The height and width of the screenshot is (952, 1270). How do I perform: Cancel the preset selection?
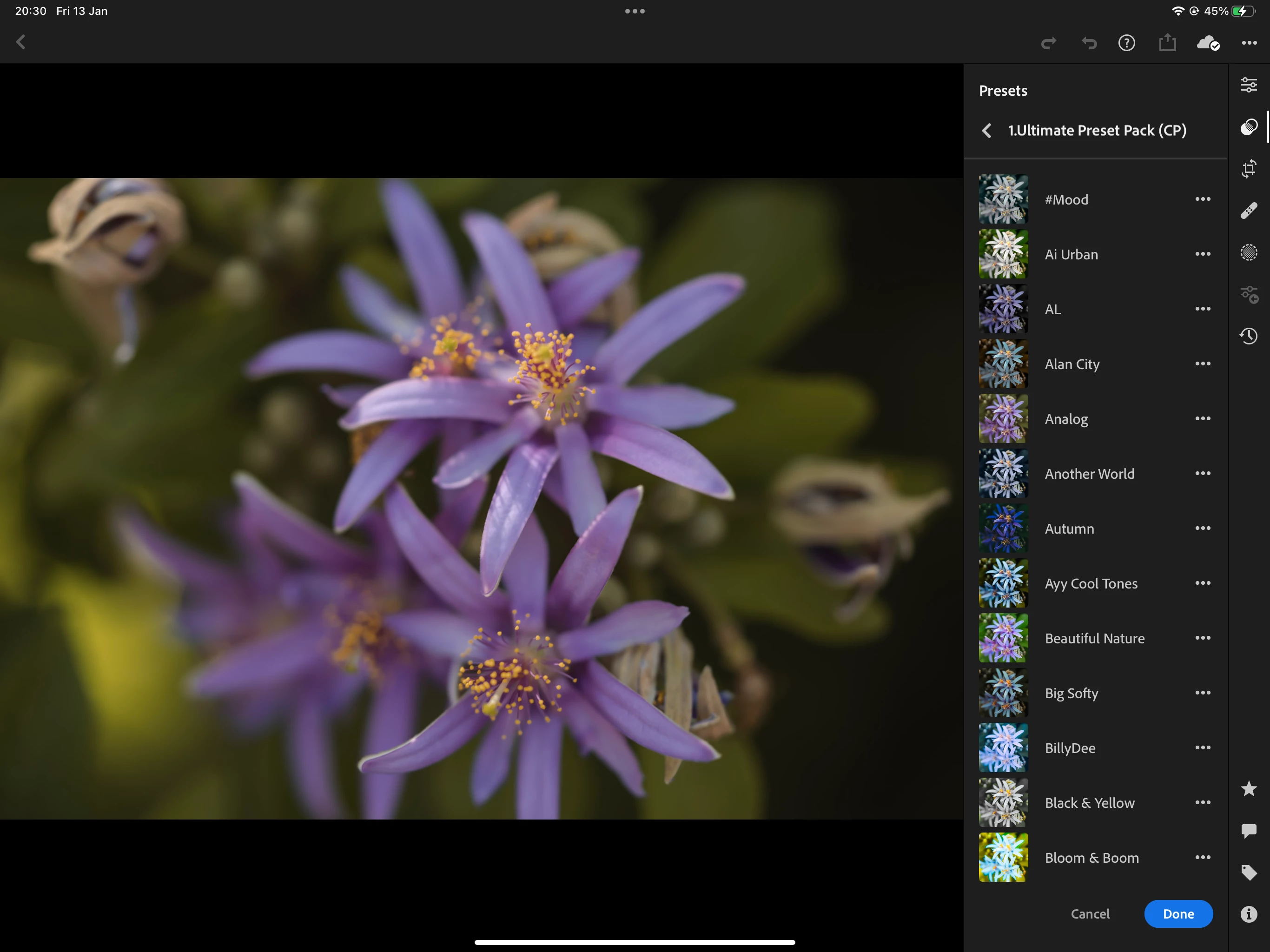coord(1090,914)
